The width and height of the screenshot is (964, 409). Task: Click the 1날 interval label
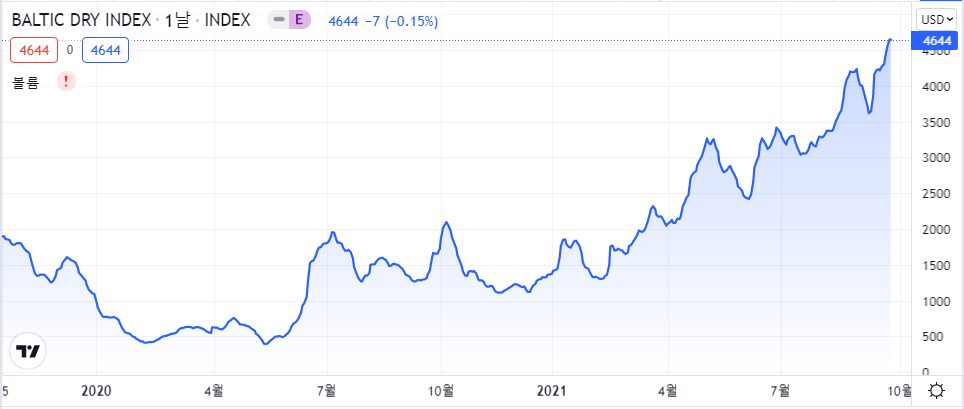point(178,20)
